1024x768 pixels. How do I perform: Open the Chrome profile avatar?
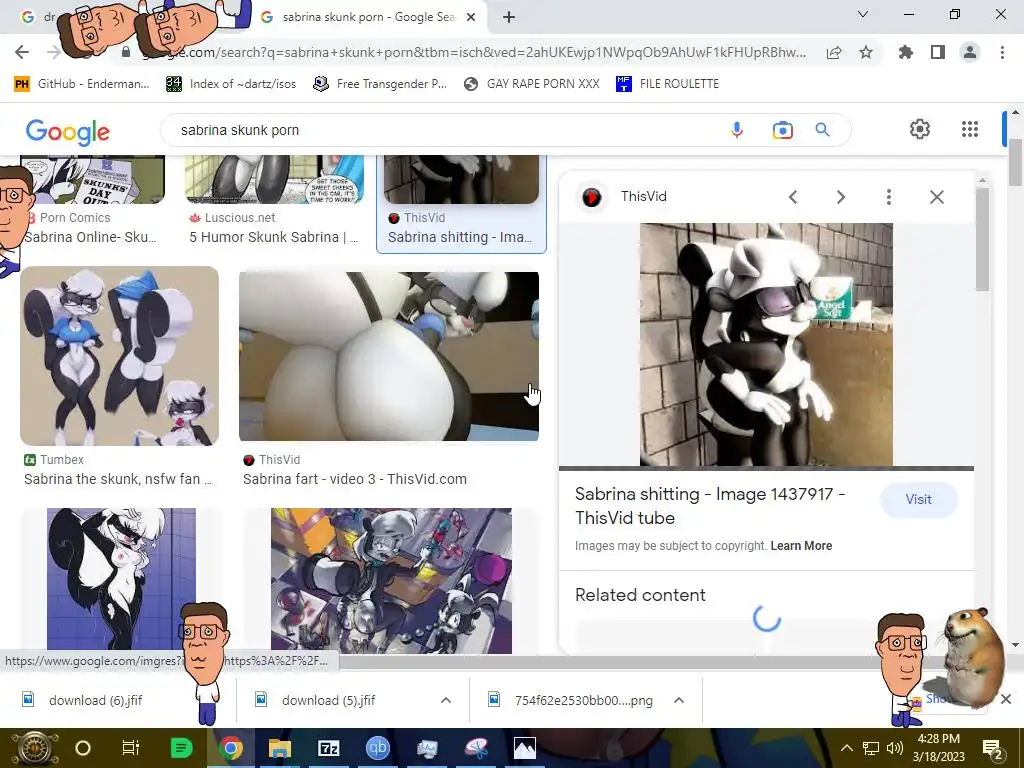coord(970,52)
